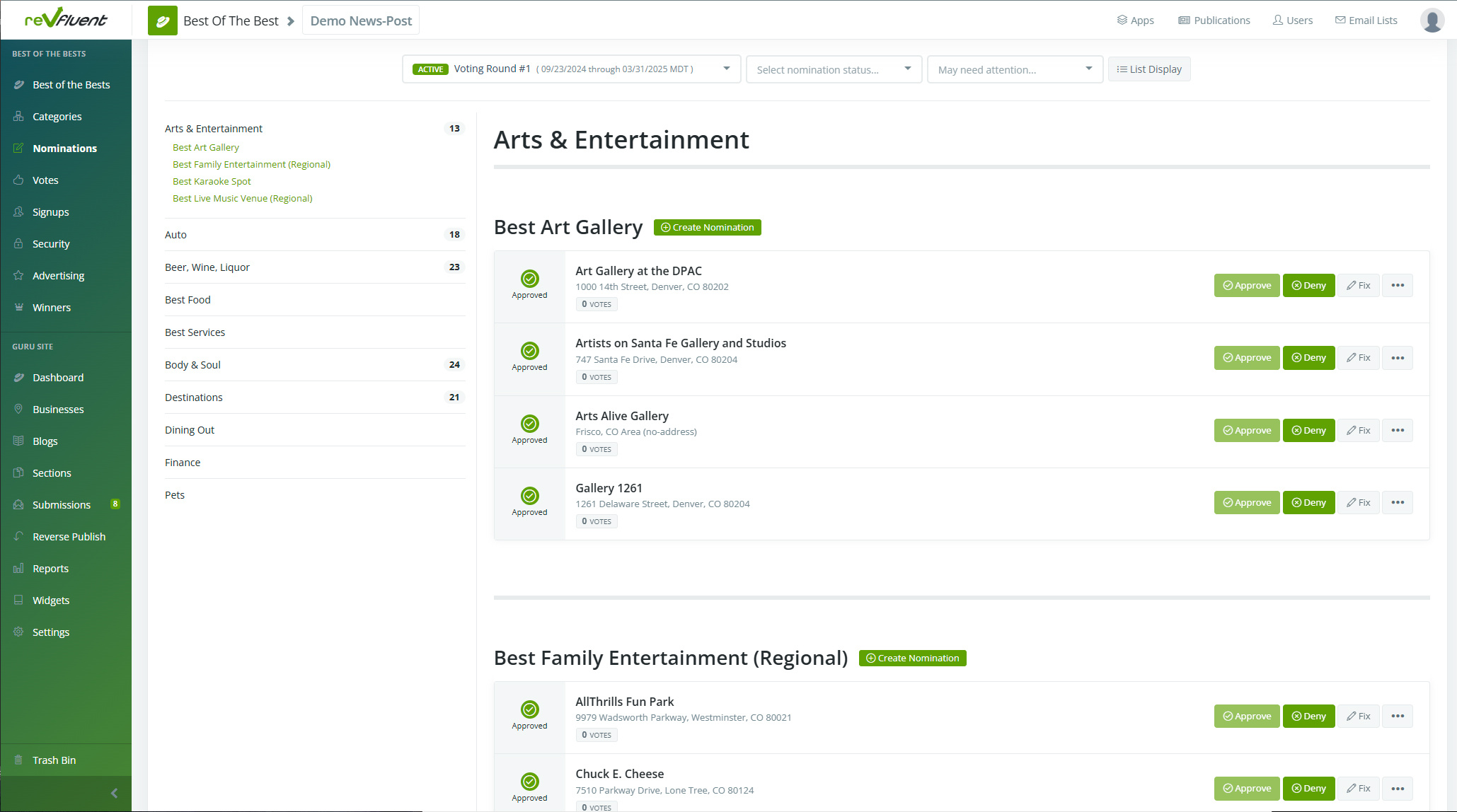Viewport: 1457px width, 812px height.
Task: Toggle the List Display view
Action: (x=1148, y=69)
